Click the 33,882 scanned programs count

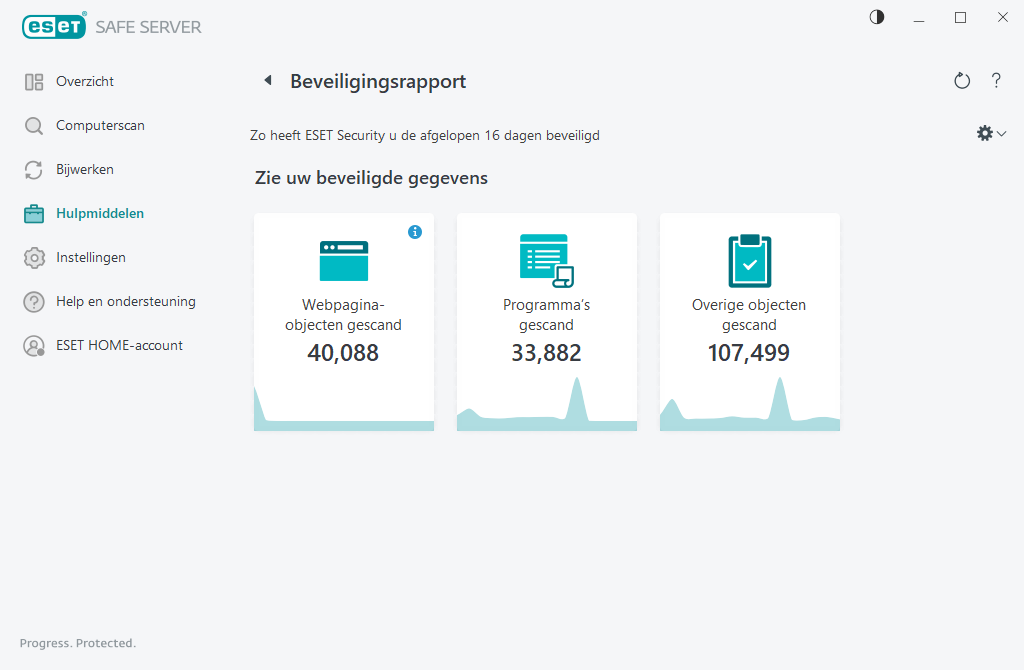(x=547, y=353)
